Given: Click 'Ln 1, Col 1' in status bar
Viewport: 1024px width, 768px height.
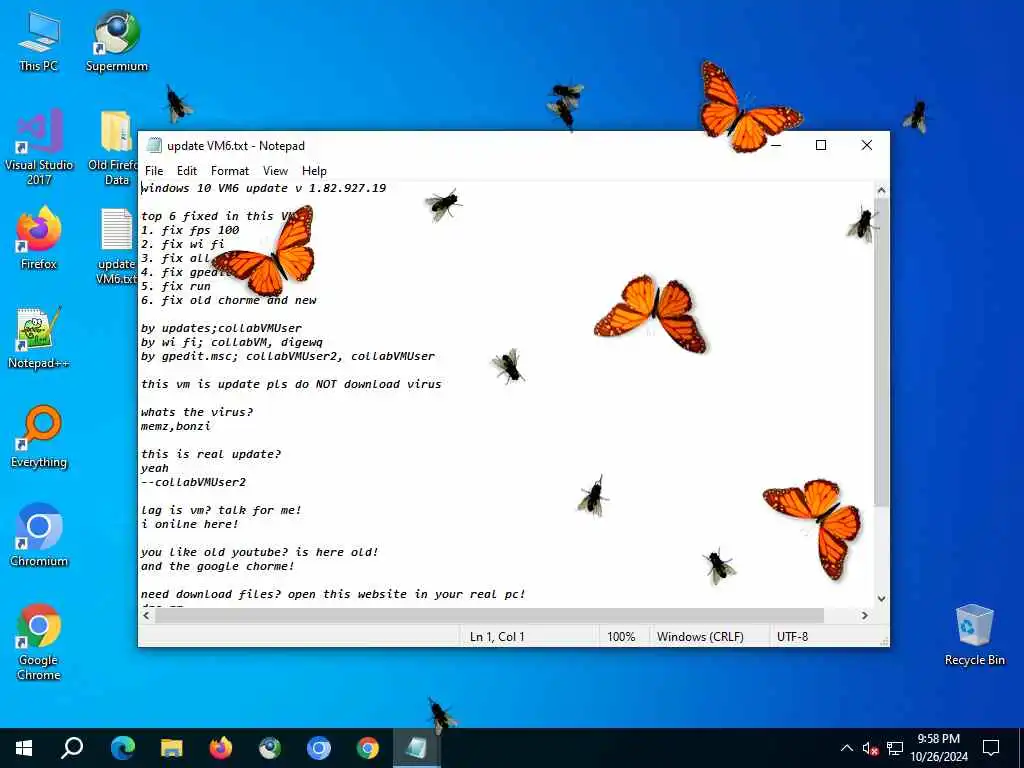Looking at the screenshot, I should click(497, 636).
